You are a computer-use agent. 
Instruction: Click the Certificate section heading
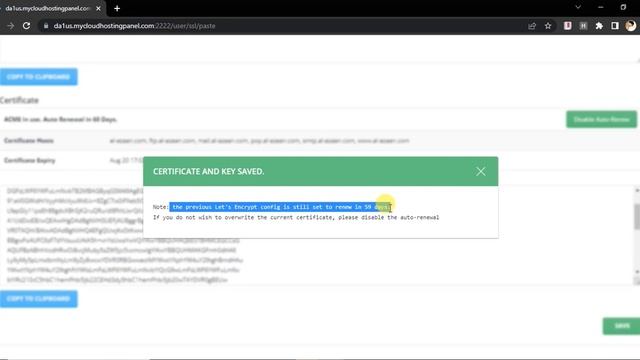(x=19, y=100)
